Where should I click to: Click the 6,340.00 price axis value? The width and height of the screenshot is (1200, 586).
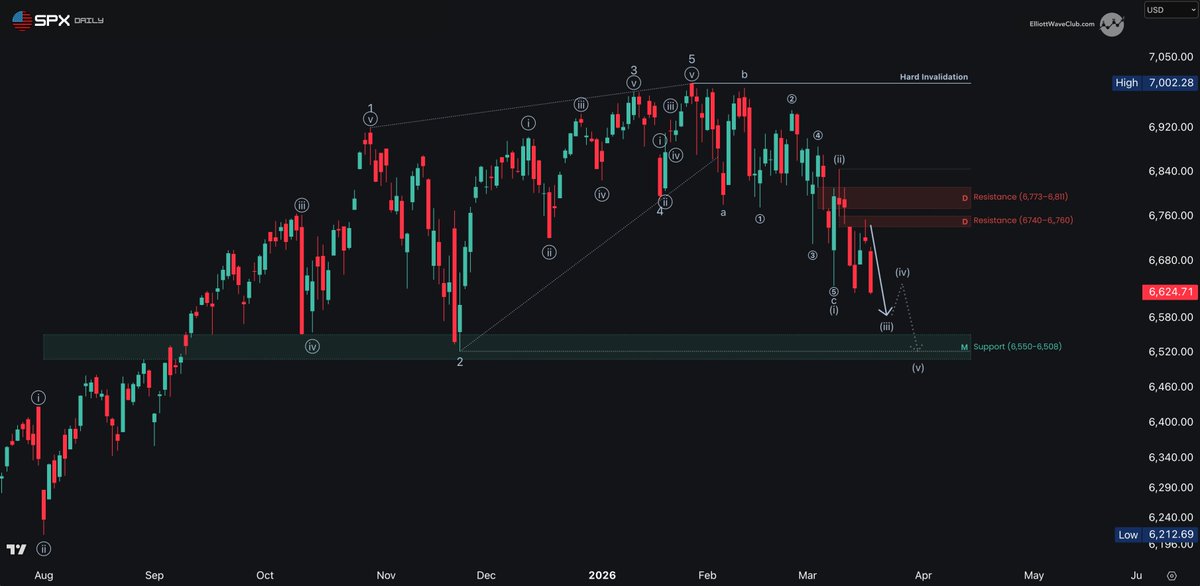1170,457
